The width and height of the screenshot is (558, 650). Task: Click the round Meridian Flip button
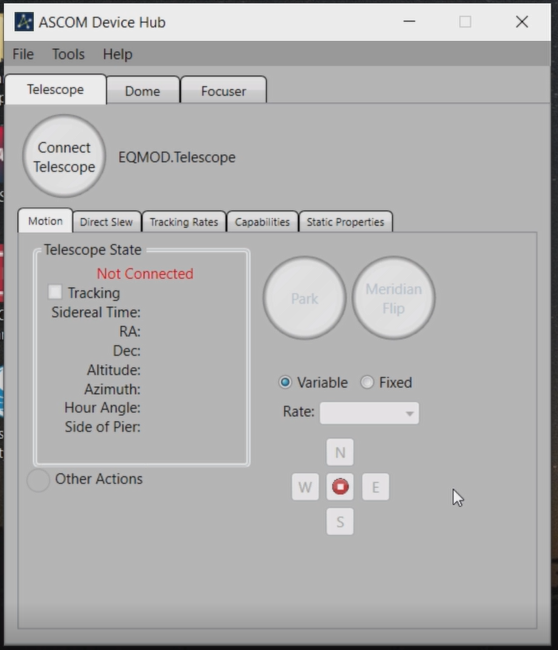click(393, 298)
